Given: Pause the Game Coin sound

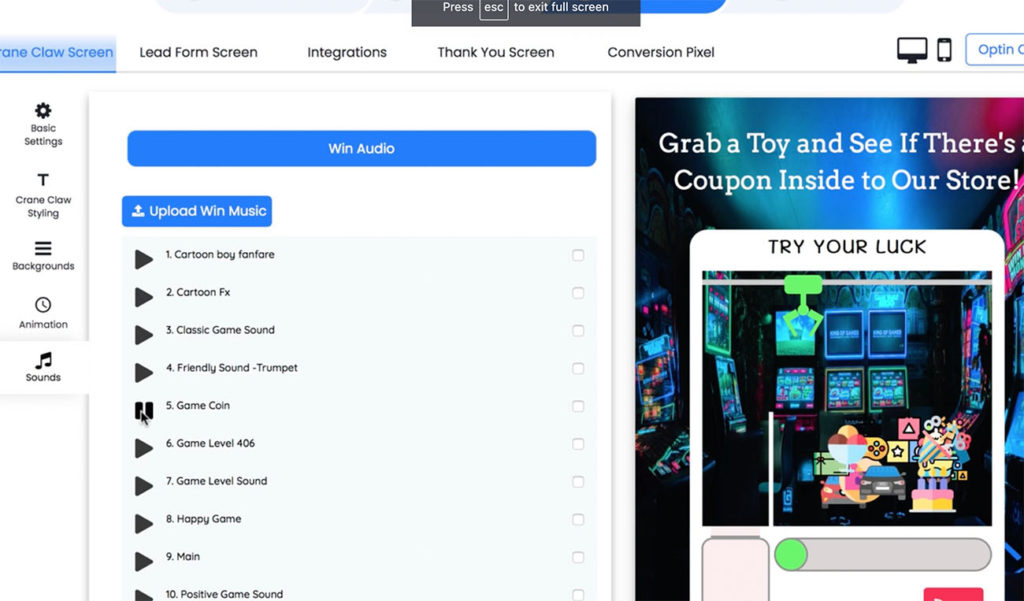Looking at the screenshot, I should tap(144, 411).
